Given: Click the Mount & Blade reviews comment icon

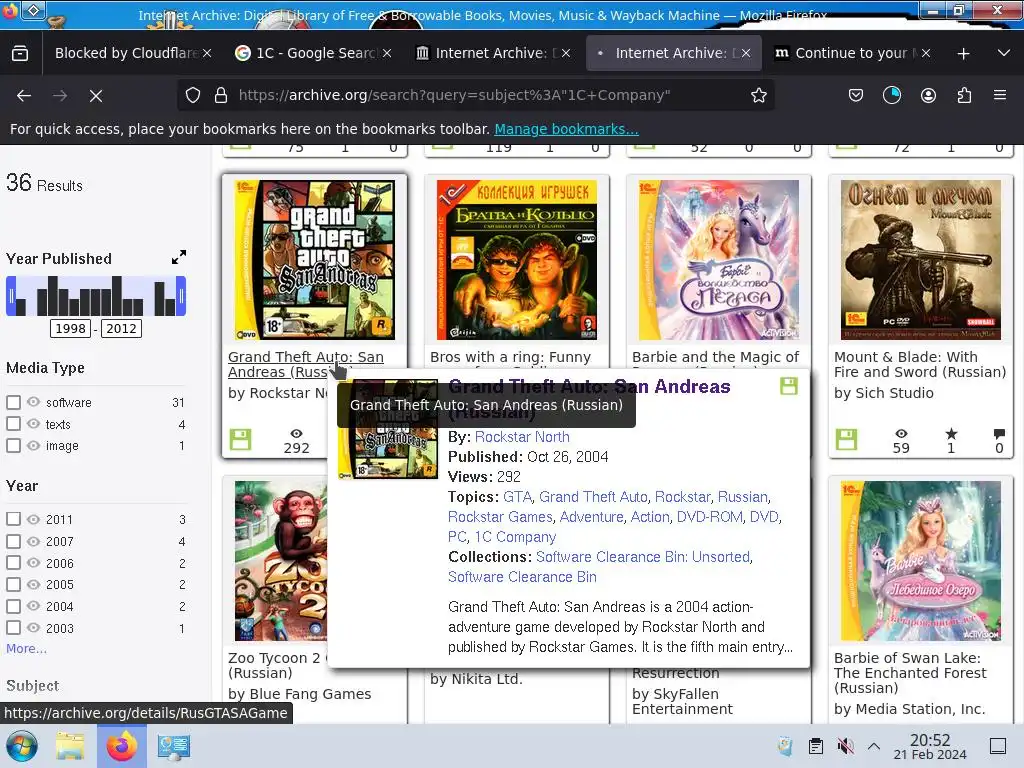Looking at the screenshot, I should pos(999,434).
